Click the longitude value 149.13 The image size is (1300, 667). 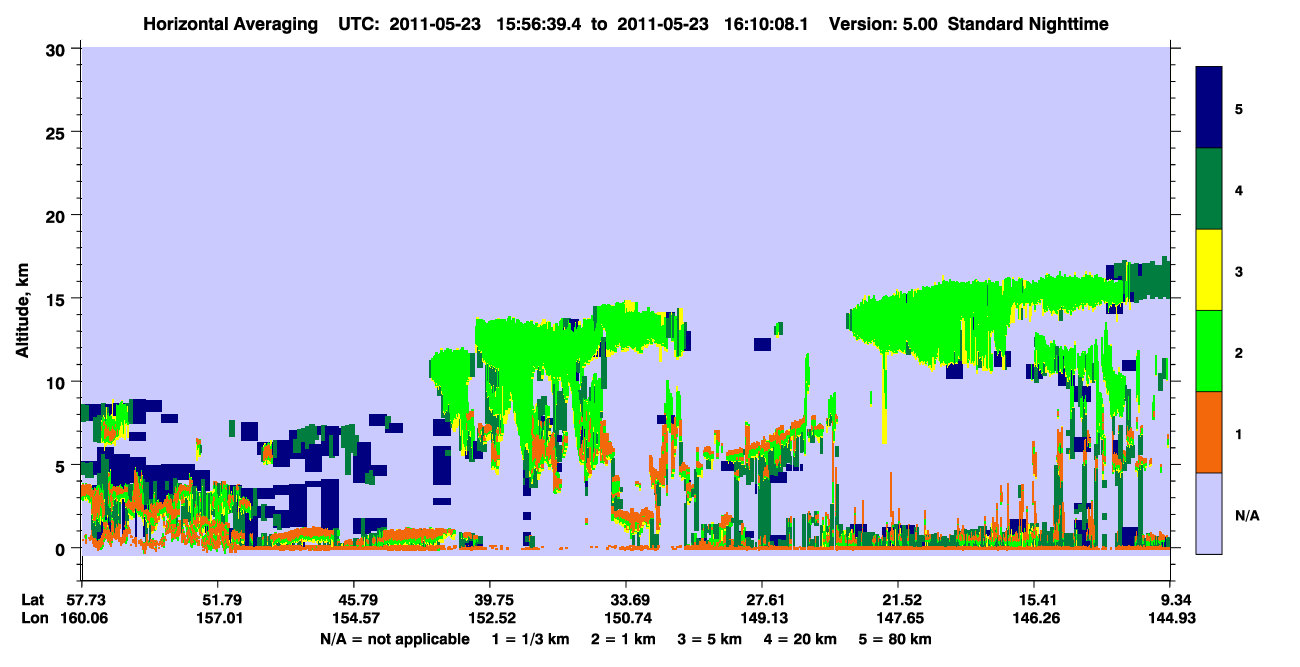tap(763, 619)
